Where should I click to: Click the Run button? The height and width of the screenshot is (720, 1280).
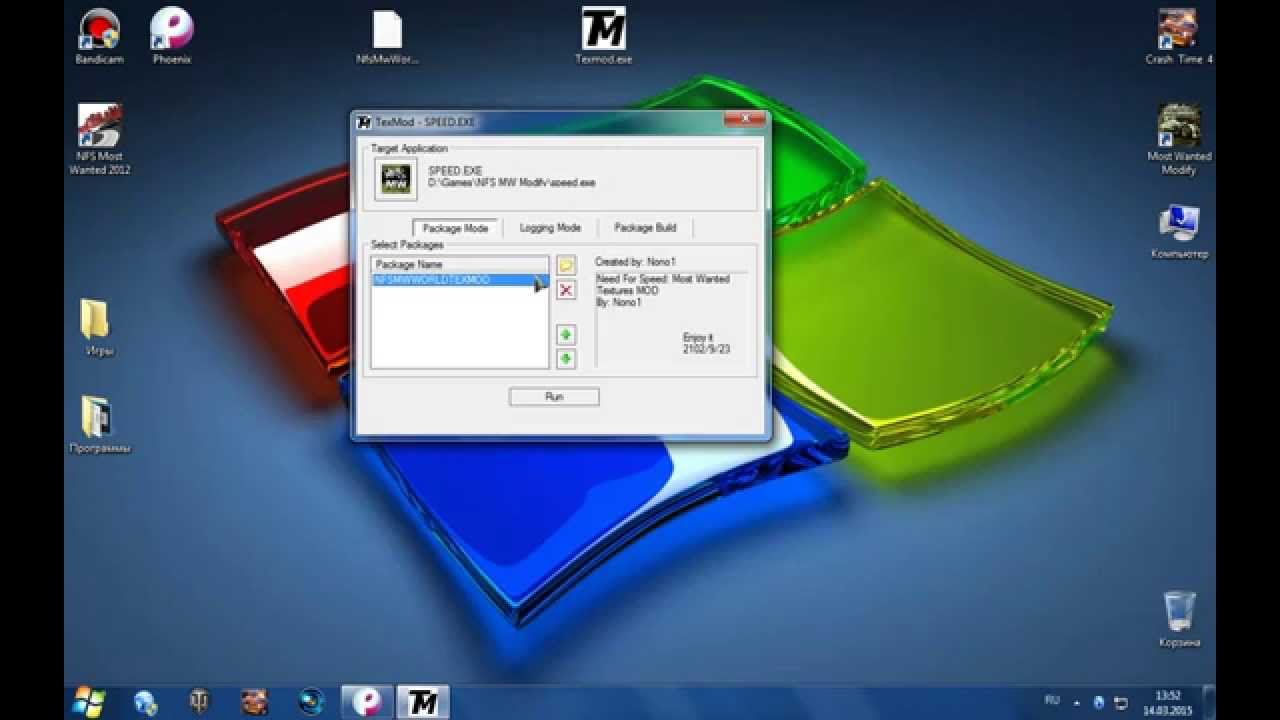(554, 397)
